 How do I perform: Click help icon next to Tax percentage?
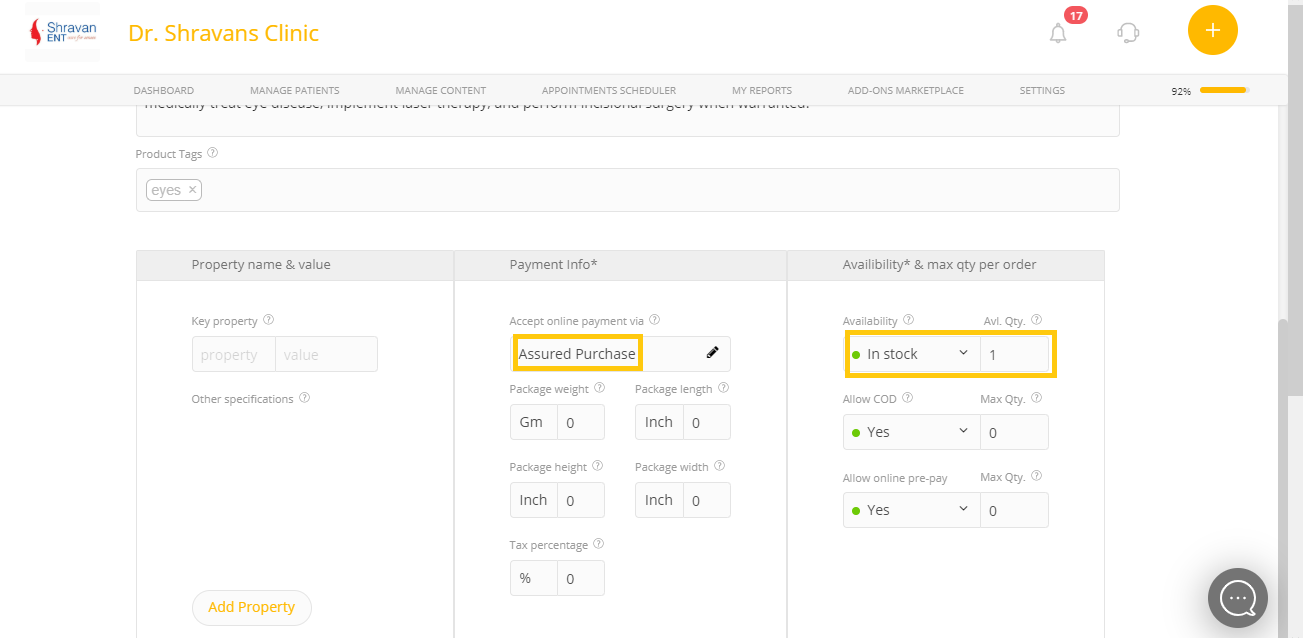(x=598, y=545)
